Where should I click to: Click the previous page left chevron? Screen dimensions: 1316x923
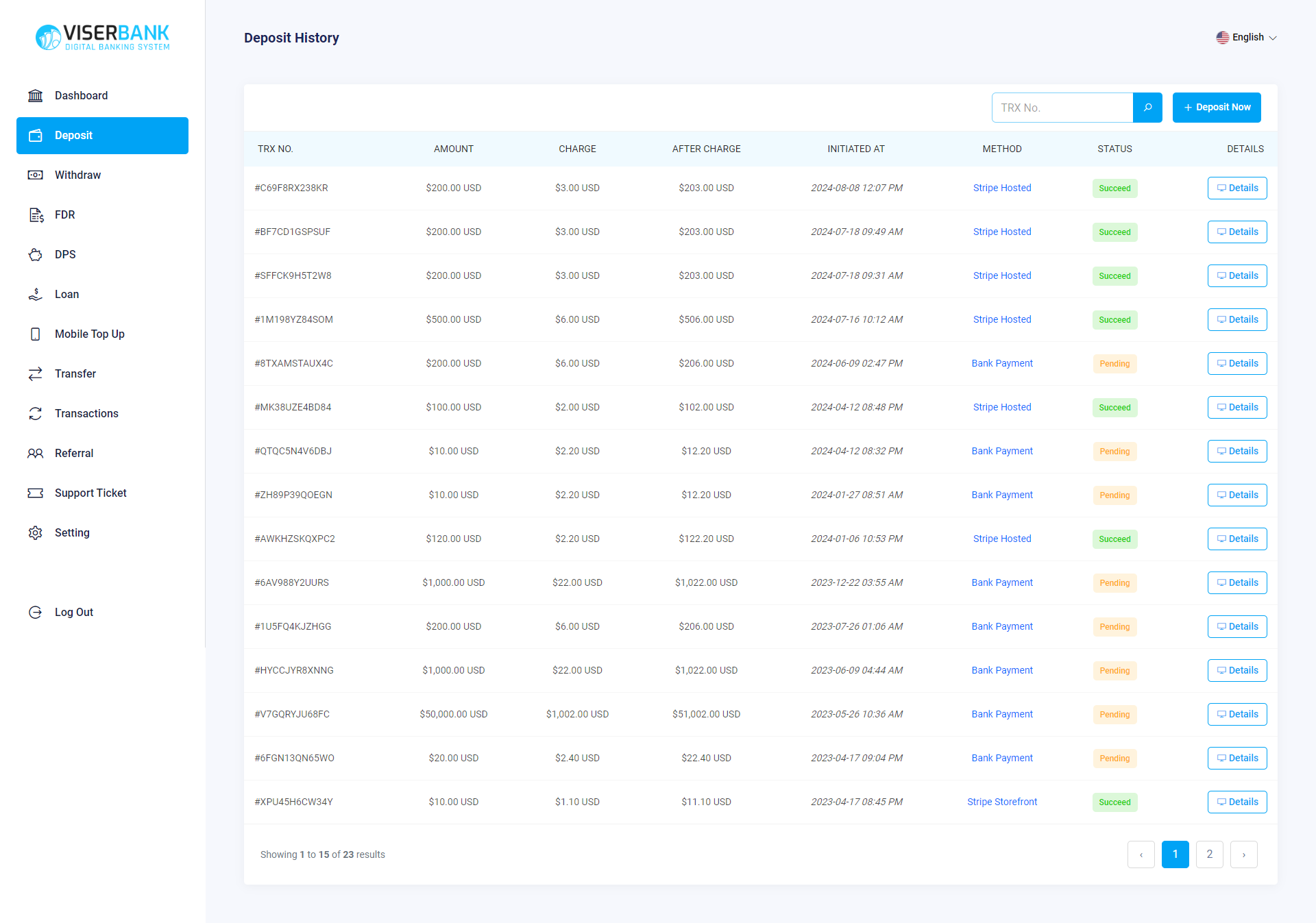tap(1141, 854)
